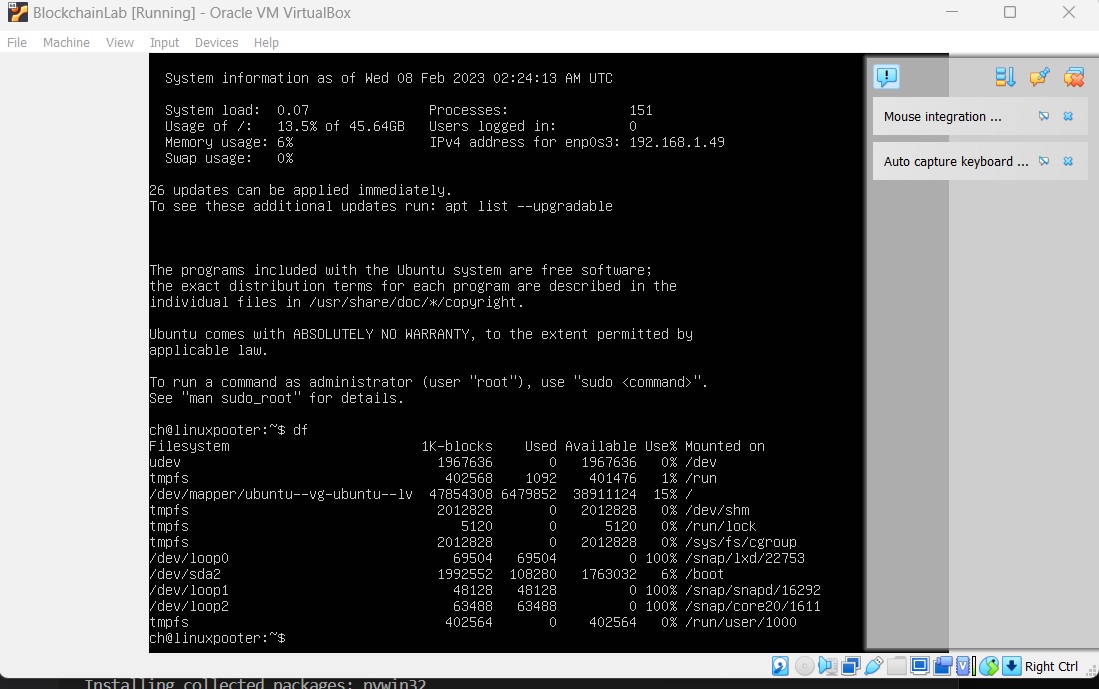Click the Auto capture keyboard notification text

(956, 161)
